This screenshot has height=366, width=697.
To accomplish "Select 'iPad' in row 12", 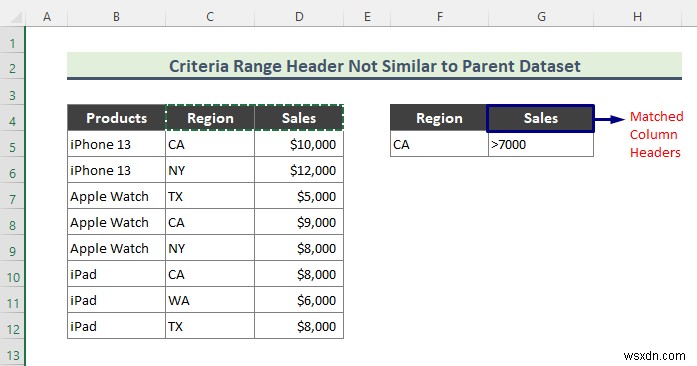I will 116,326.
